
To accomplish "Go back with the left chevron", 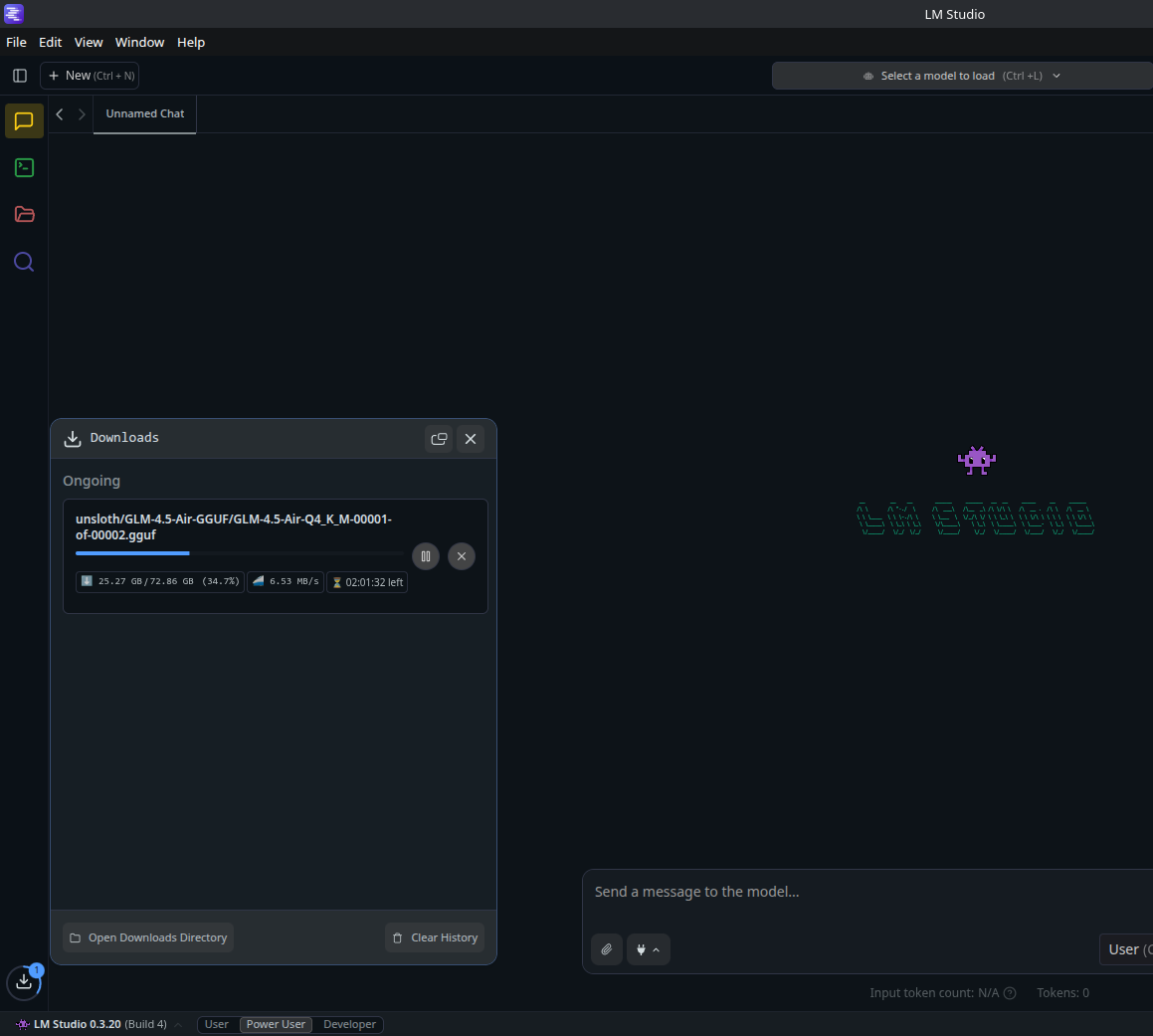I will pyautogui.click(x=60, y=114).
